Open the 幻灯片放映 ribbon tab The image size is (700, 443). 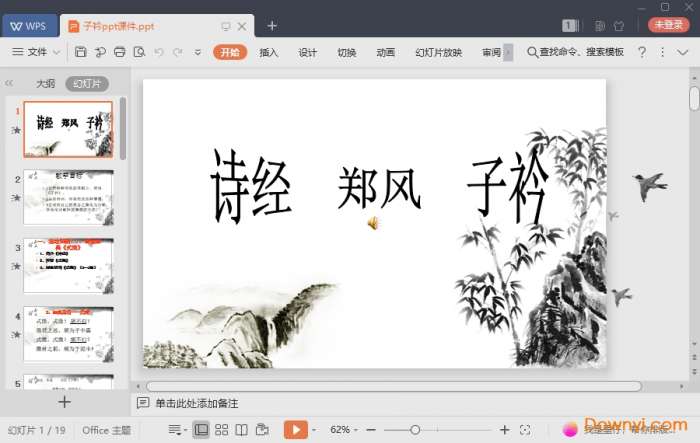(438, 52)
